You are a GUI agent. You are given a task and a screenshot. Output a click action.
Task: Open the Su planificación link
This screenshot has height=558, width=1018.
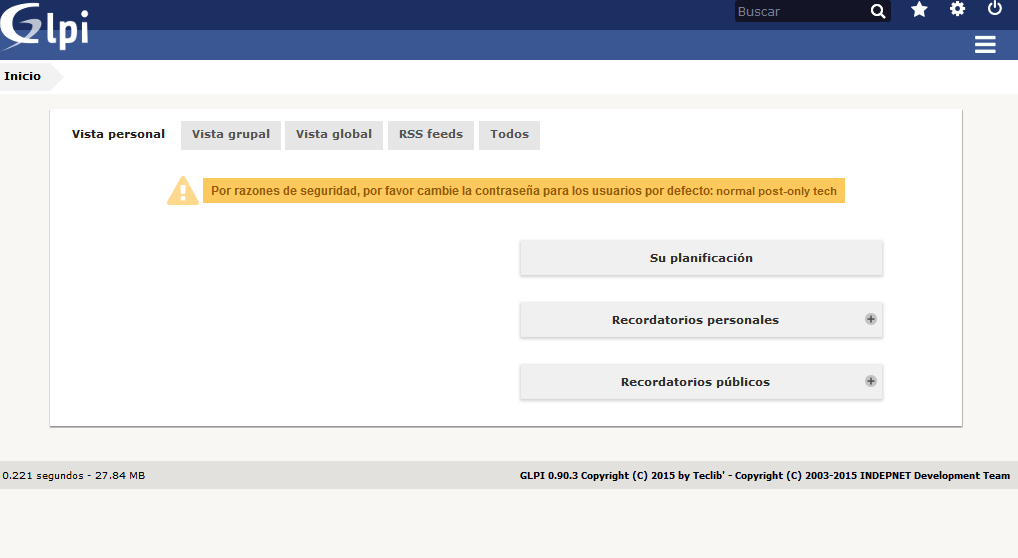point(701,258)
